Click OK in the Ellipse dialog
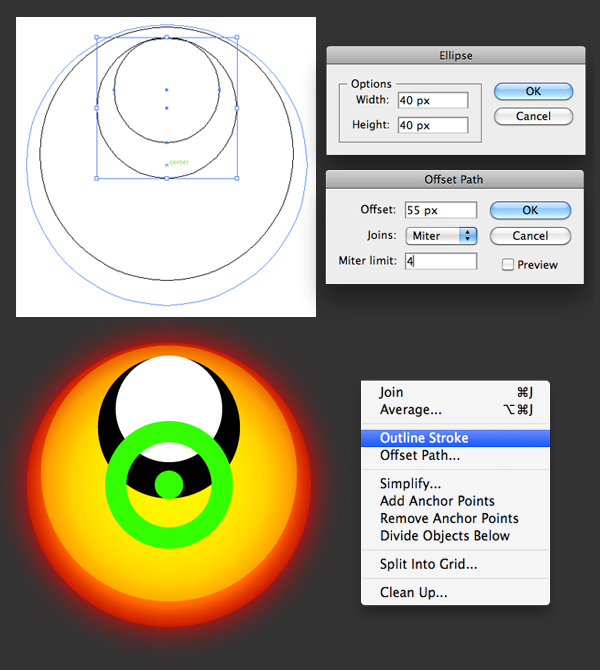This screenshot has height=670, width=600. 533,91
